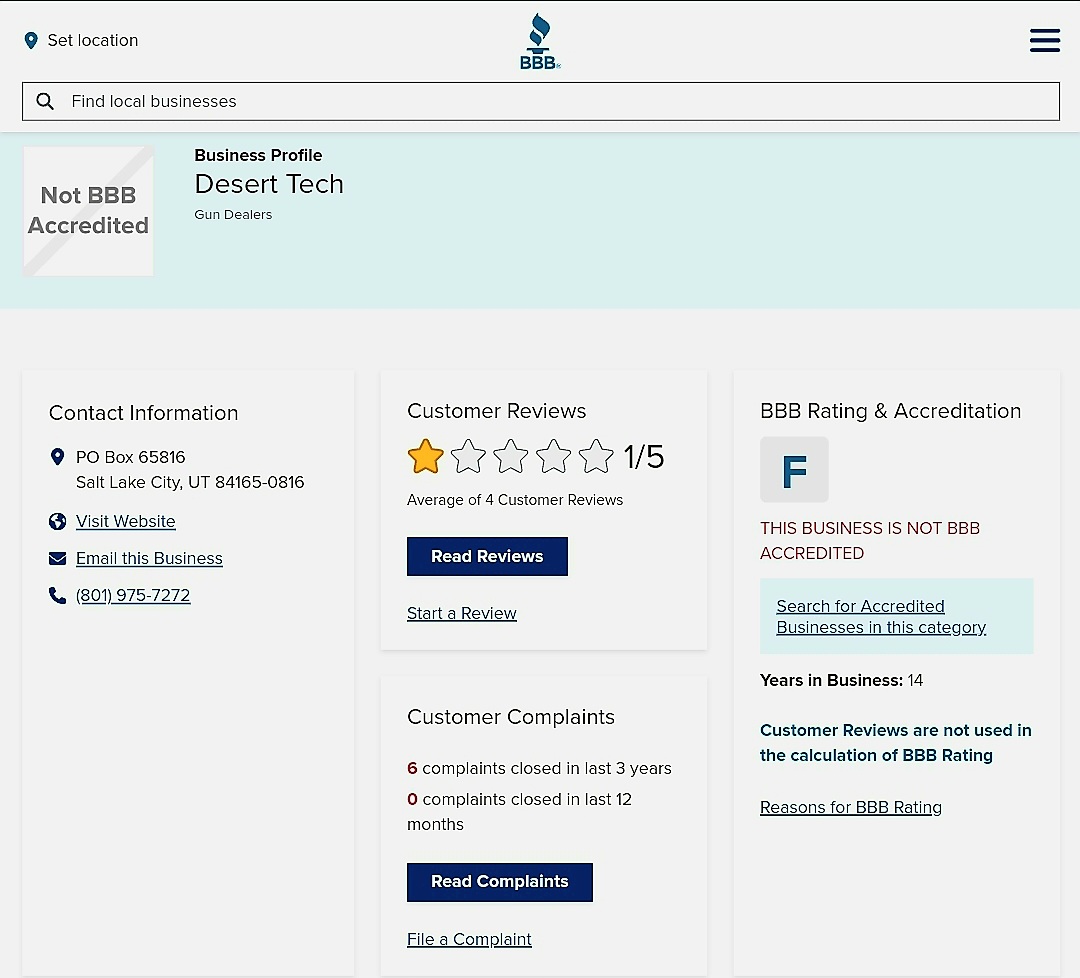Click the Desert Tech business name
This screenshot has width=1080, height=978.
(269, 184)
